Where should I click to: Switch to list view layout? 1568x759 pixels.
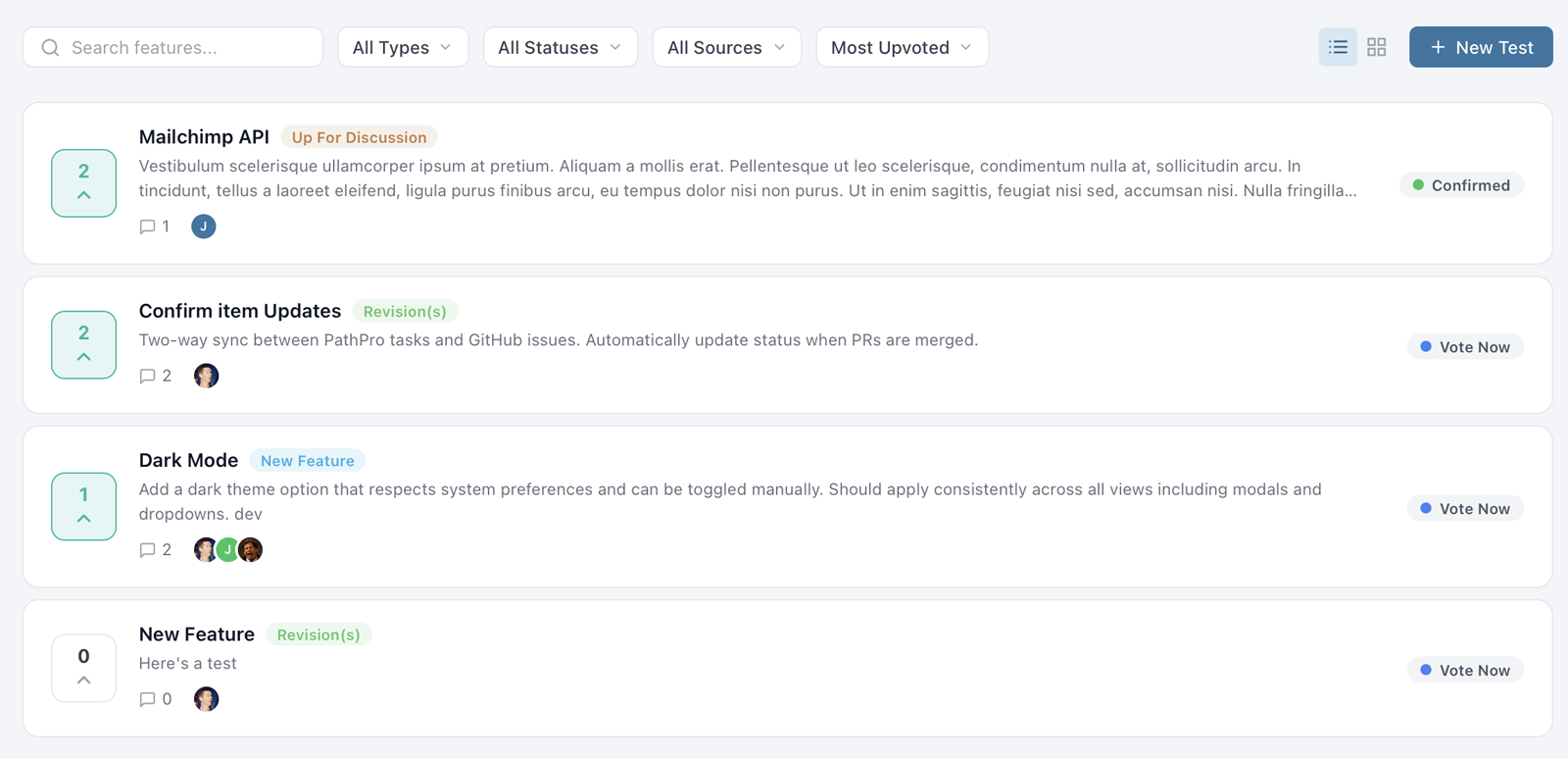pos(1338,47)
